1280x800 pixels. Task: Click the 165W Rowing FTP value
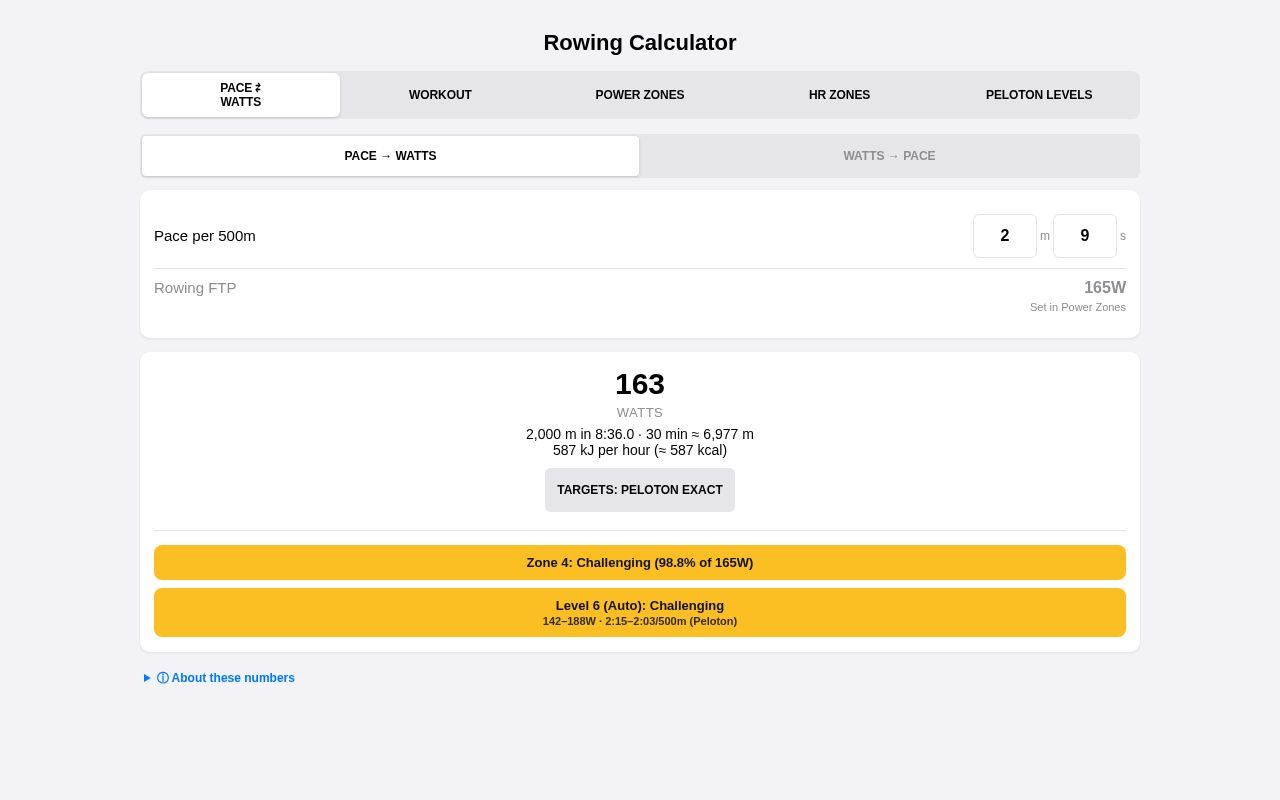pos(1105,288)
